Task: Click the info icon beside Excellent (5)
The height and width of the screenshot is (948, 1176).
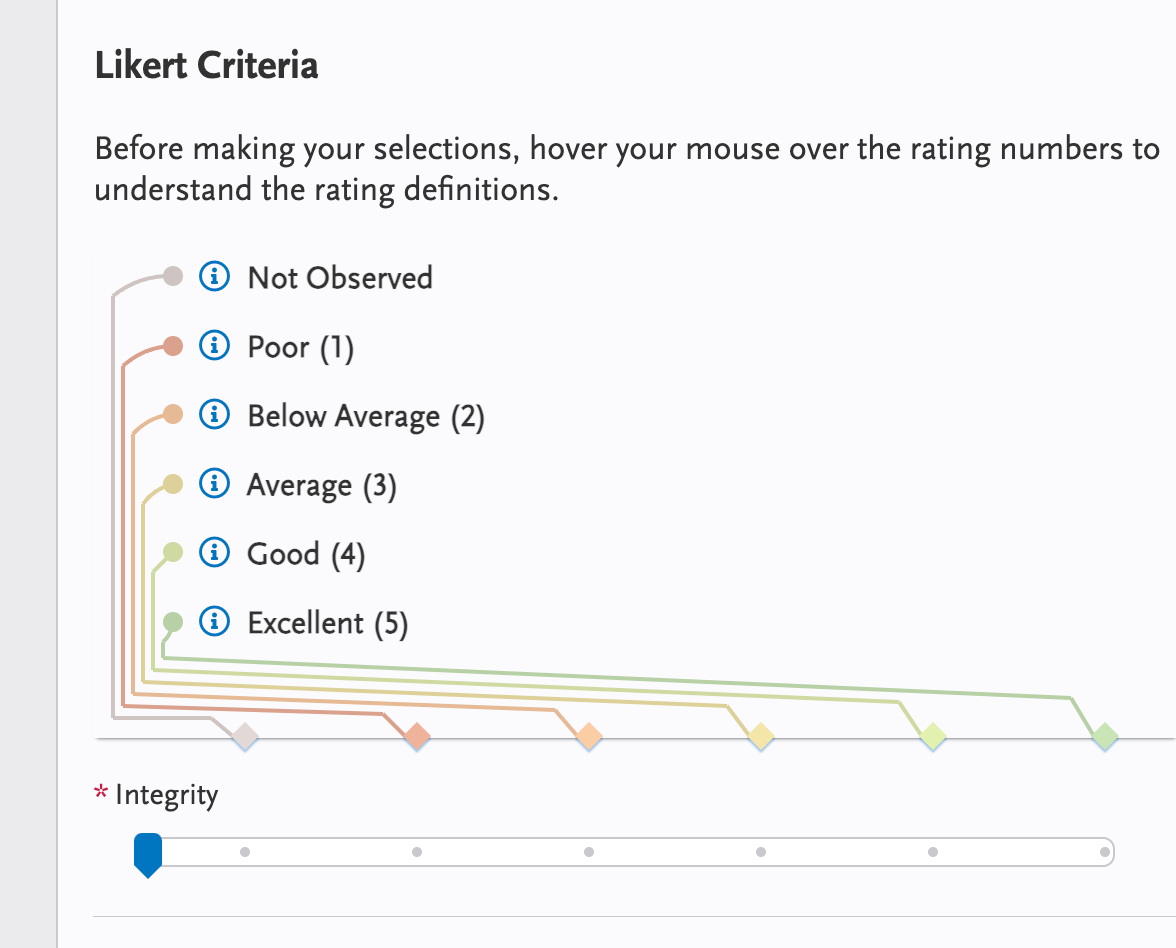Action: [x=214, y=622]
